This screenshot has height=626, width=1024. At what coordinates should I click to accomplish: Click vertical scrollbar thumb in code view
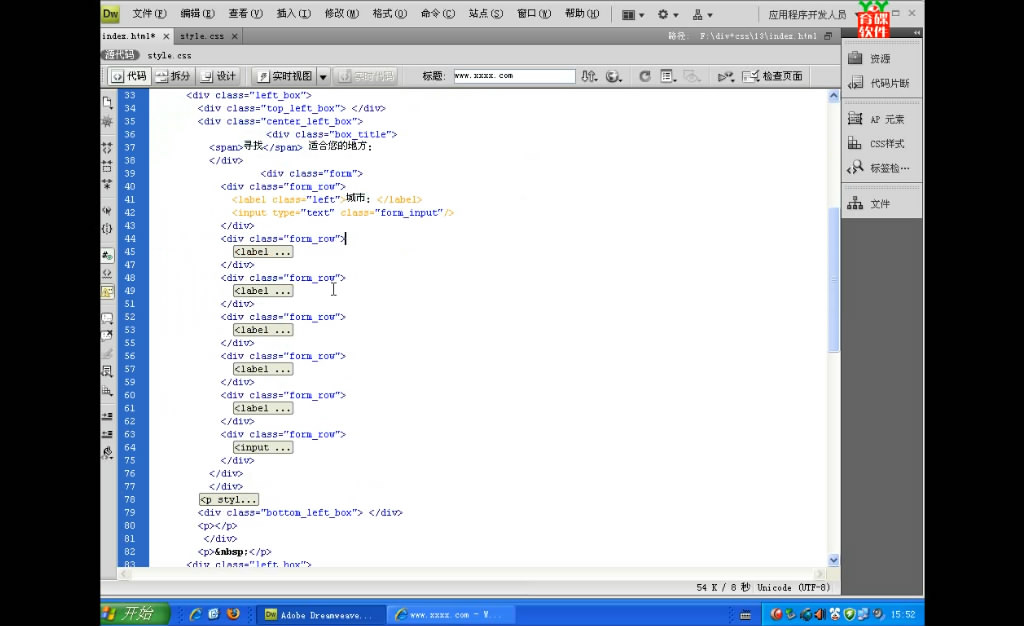coord(833,279)
